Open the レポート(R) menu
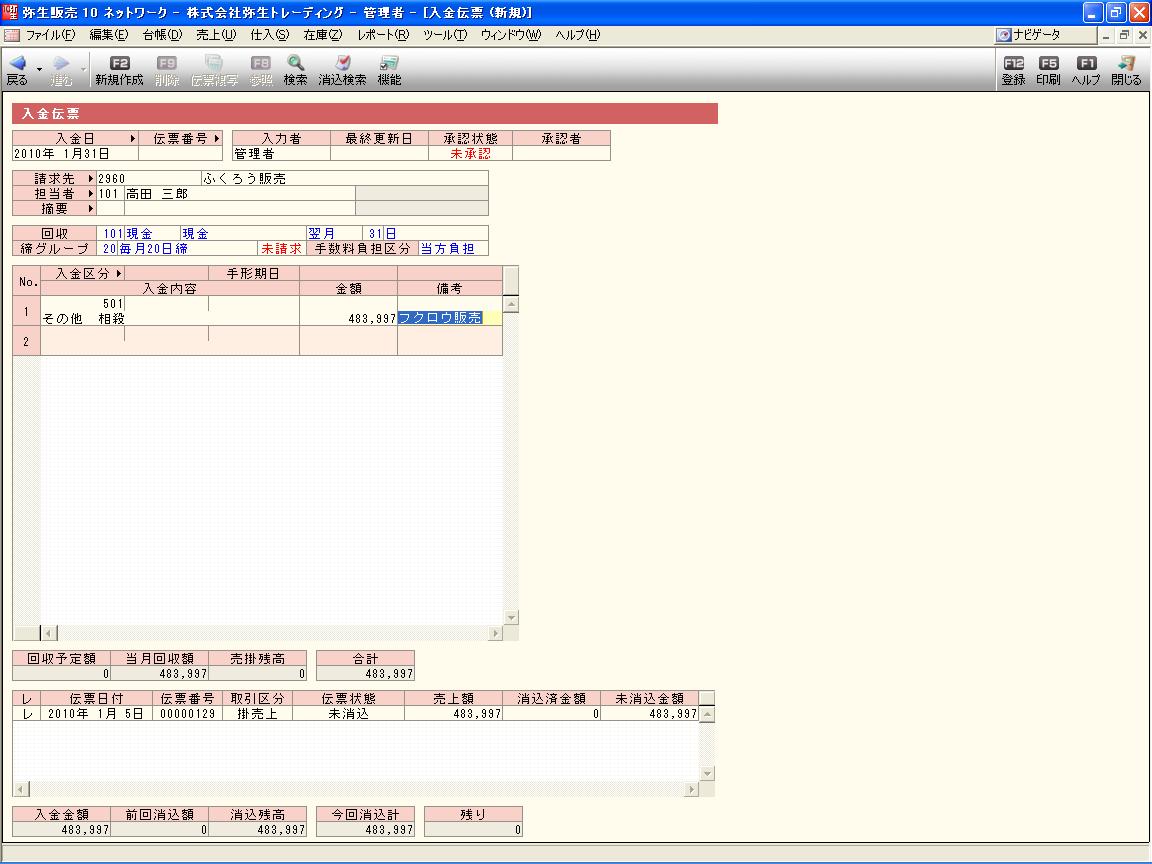The width and height of the screenshot is (1152, 864). (x=383, y=35)
